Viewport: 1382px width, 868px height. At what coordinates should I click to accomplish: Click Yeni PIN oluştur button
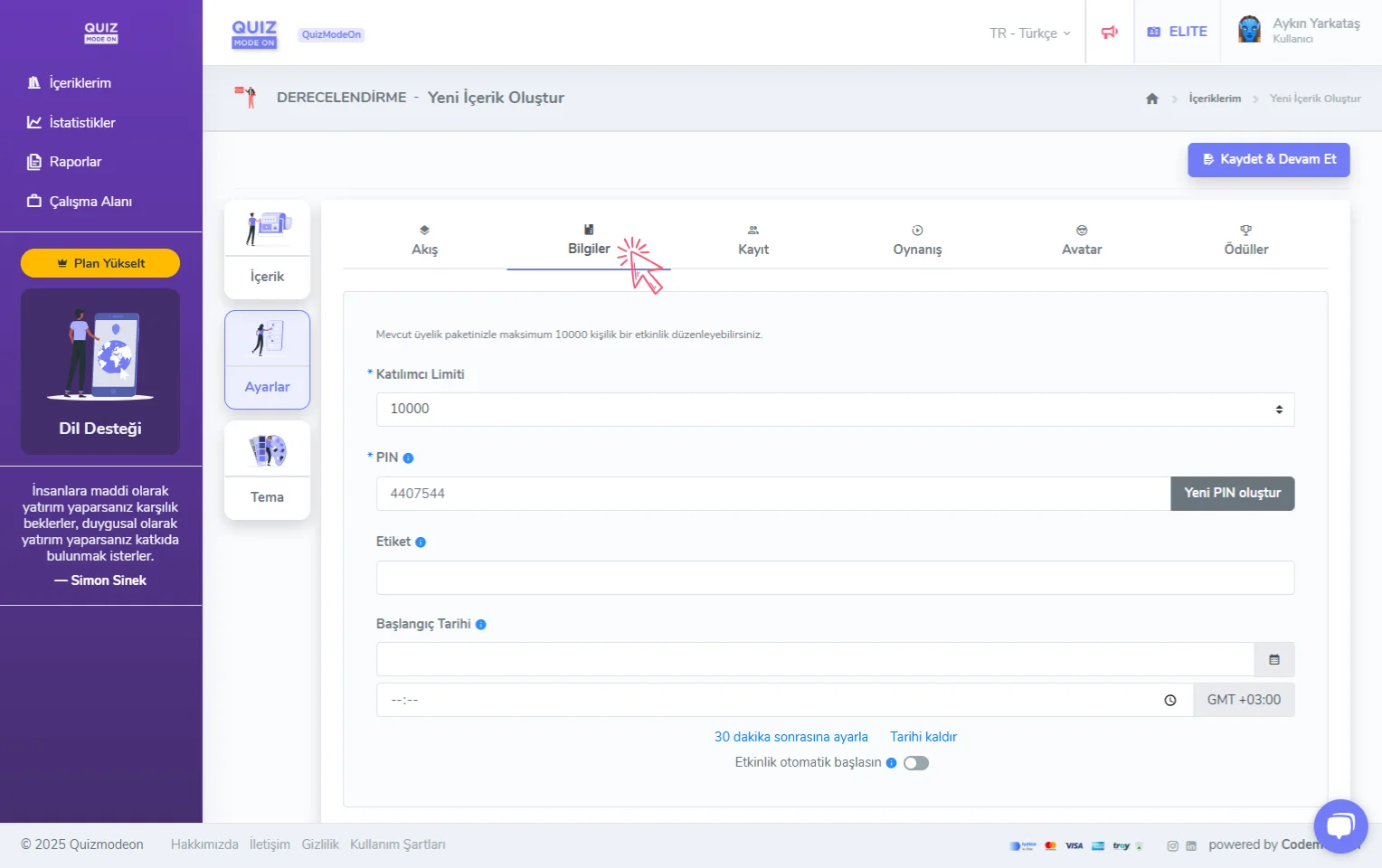tap(1232, 494)
